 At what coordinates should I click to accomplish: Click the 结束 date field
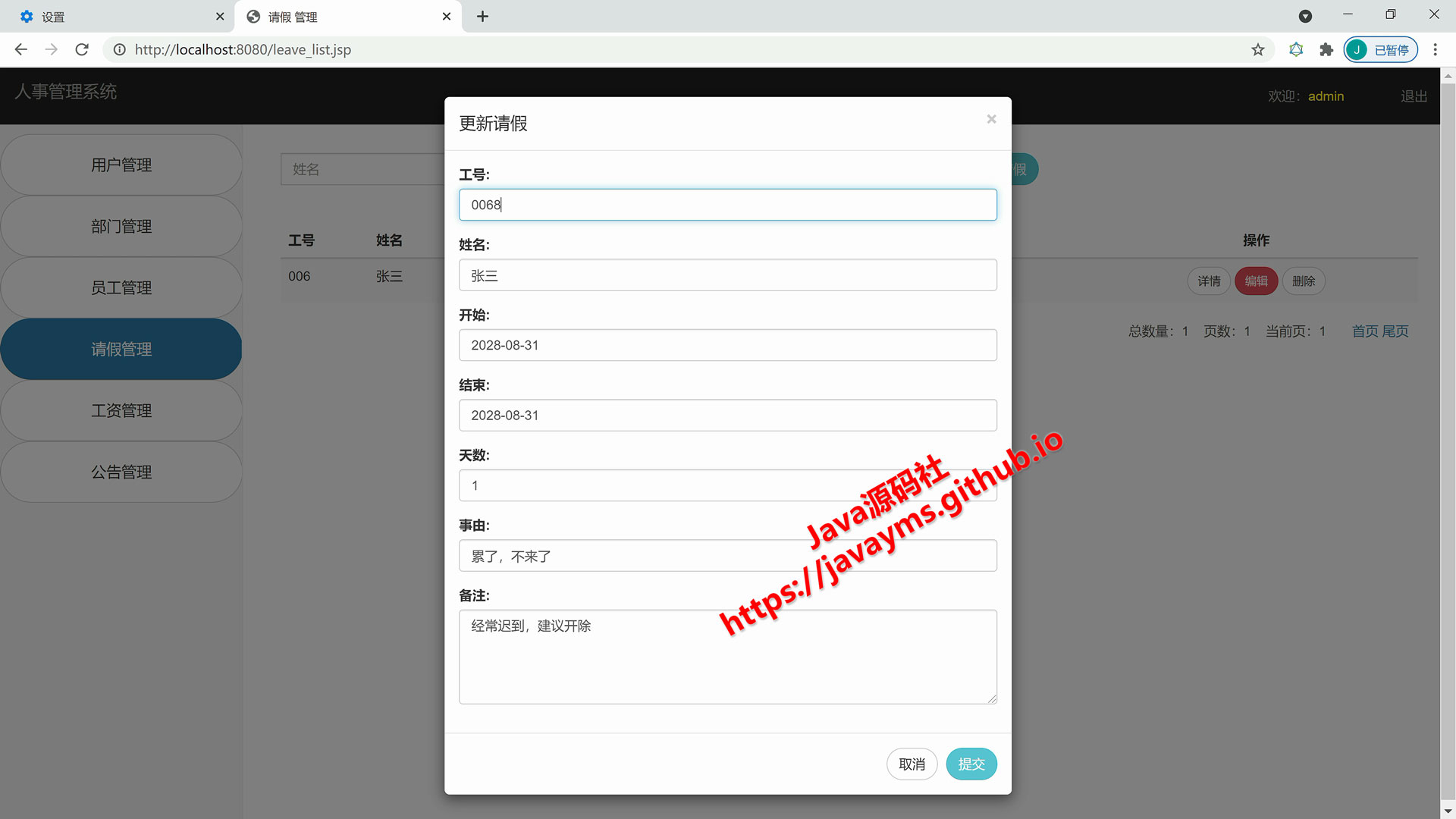[x=727, y=416]
